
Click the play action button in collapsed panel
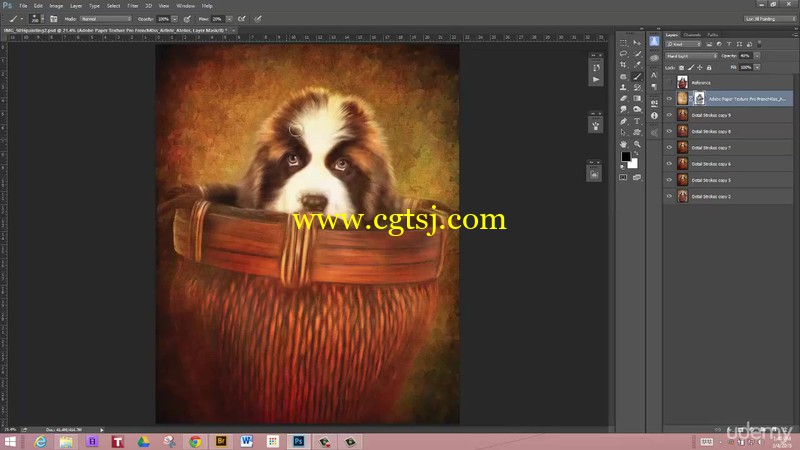coord(596,80)
